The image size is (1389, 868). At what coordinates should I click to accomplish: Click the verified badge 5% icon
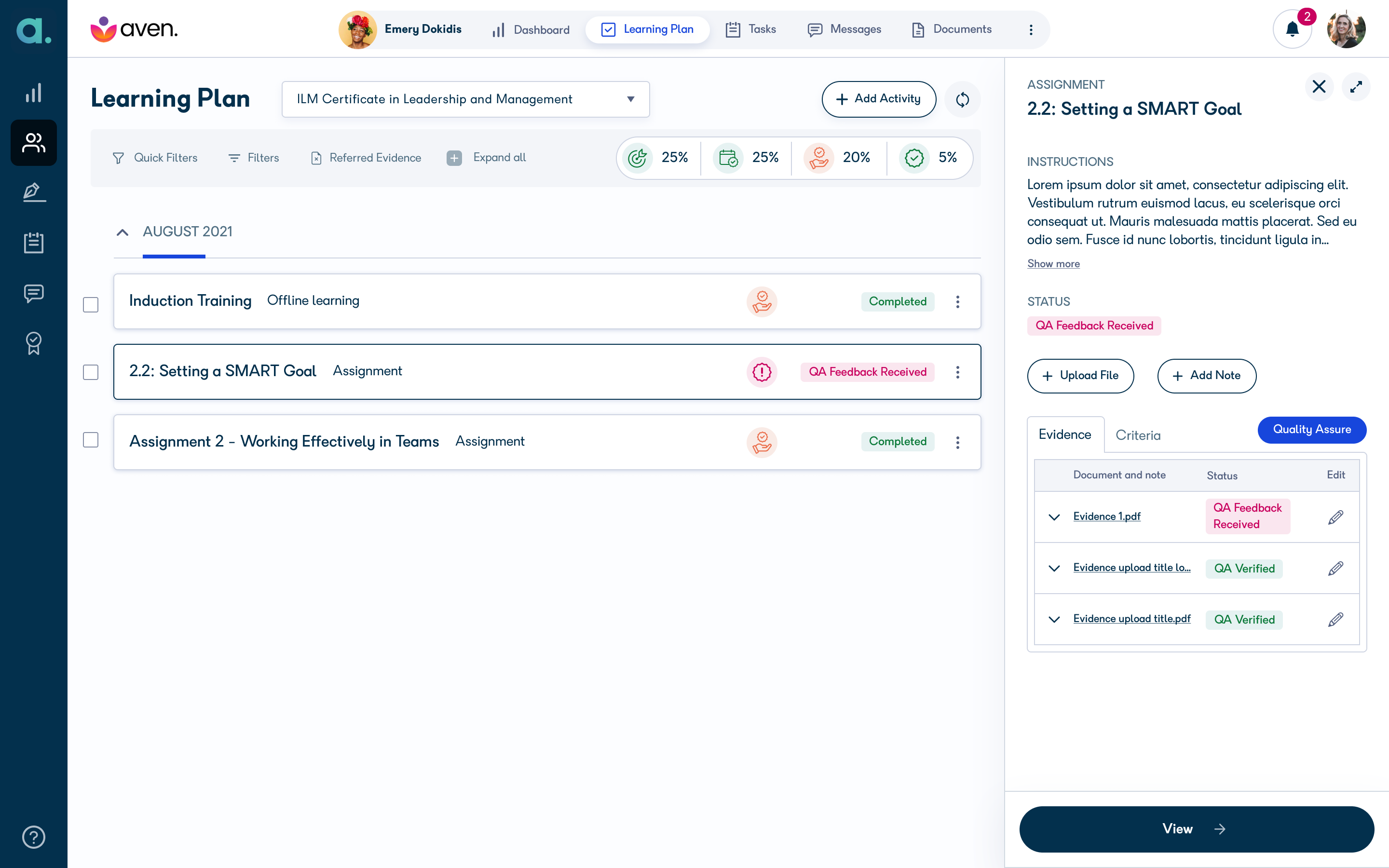[914, 157]
